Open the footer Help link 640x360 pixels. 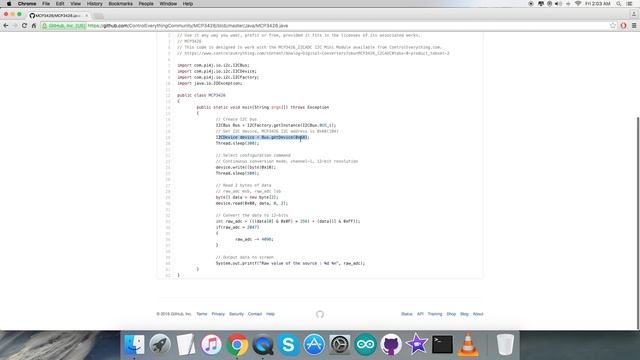coord(270,314)
